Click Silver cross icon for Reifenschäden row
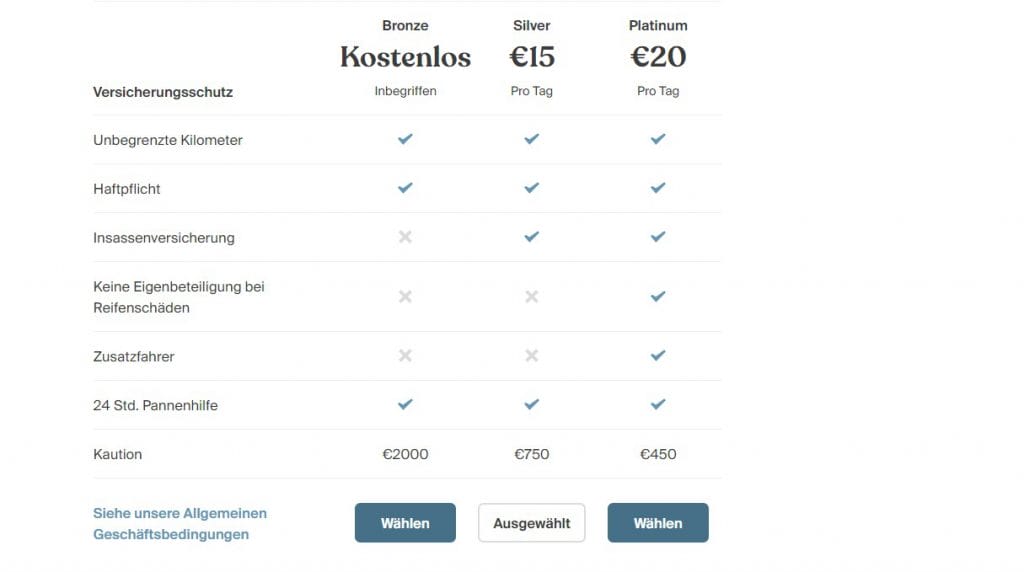 532,296
